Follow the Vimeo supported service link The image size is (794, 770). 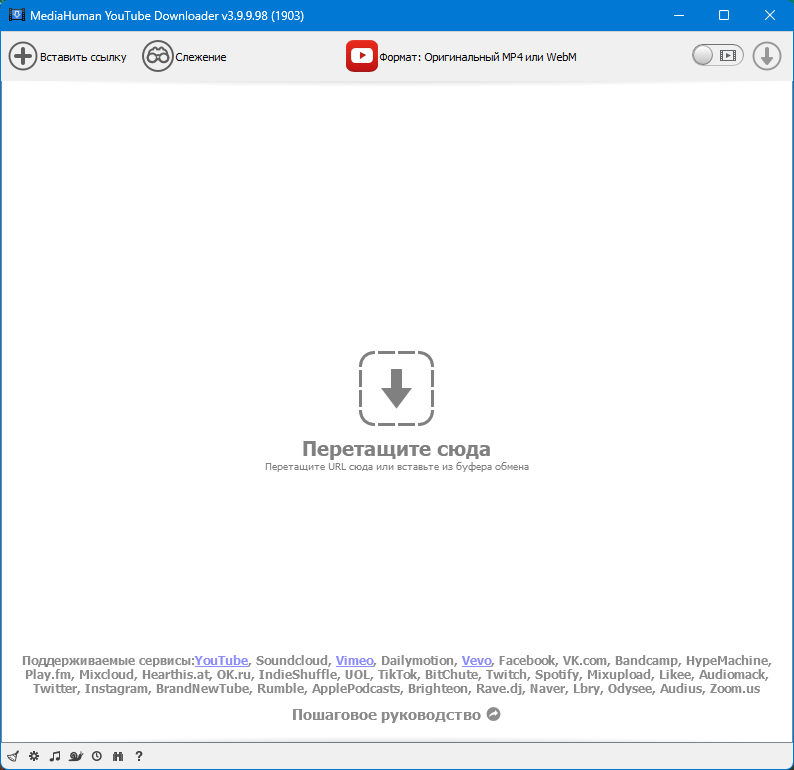pos(354,661)
